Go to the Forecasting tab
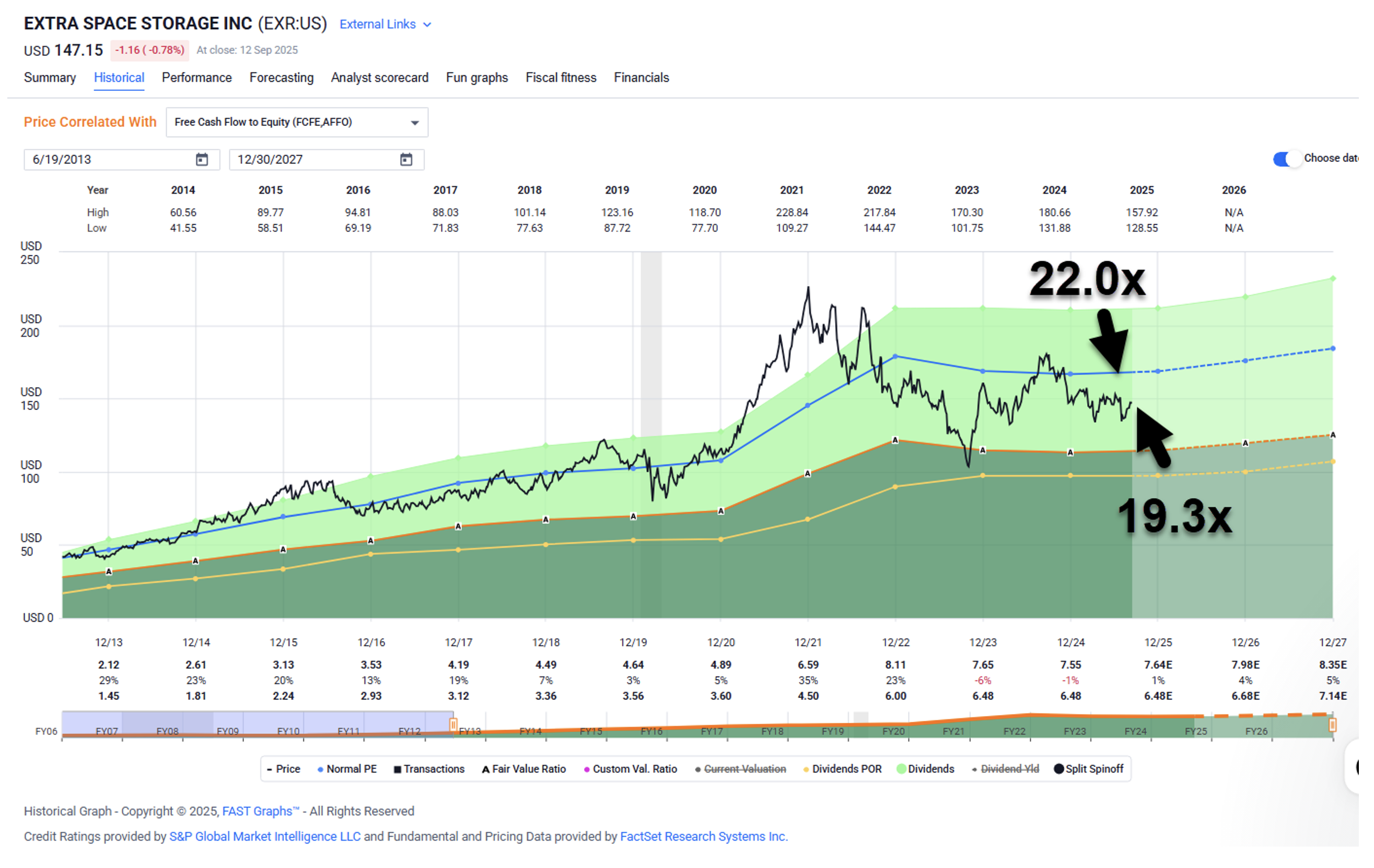This screenshot has width=1374, height=868. point(281,78)
